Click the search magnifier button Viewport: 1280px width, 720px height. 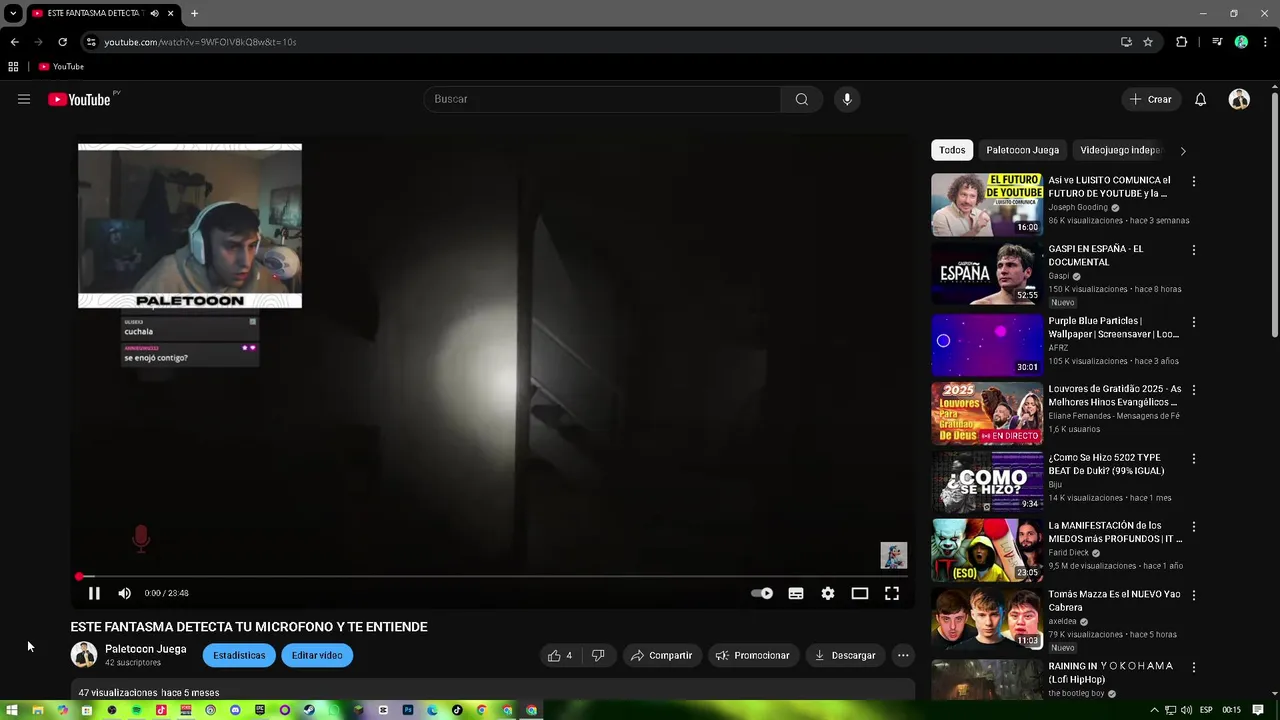tap(802, 99)
